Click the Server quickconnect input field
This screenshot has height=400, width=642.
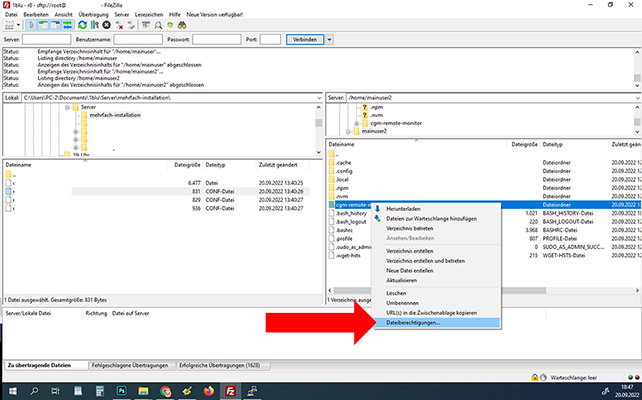coord(46,40)
